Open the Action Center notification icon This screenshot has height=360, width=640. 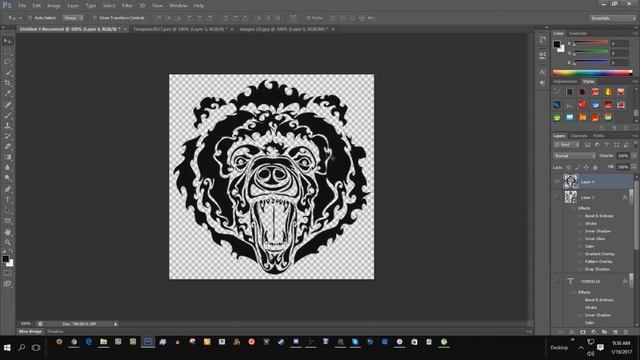[600, 347]
